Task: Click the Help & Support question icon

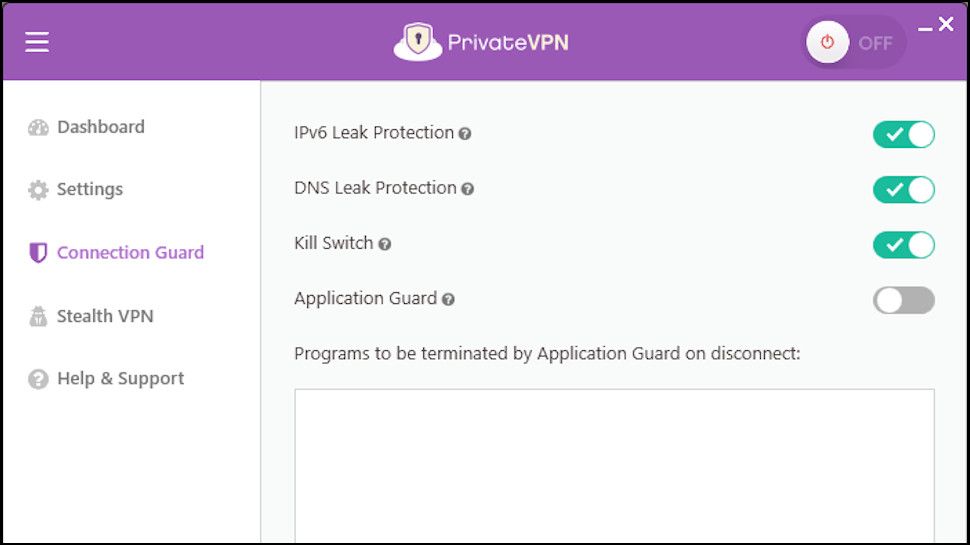Action: 38,379
